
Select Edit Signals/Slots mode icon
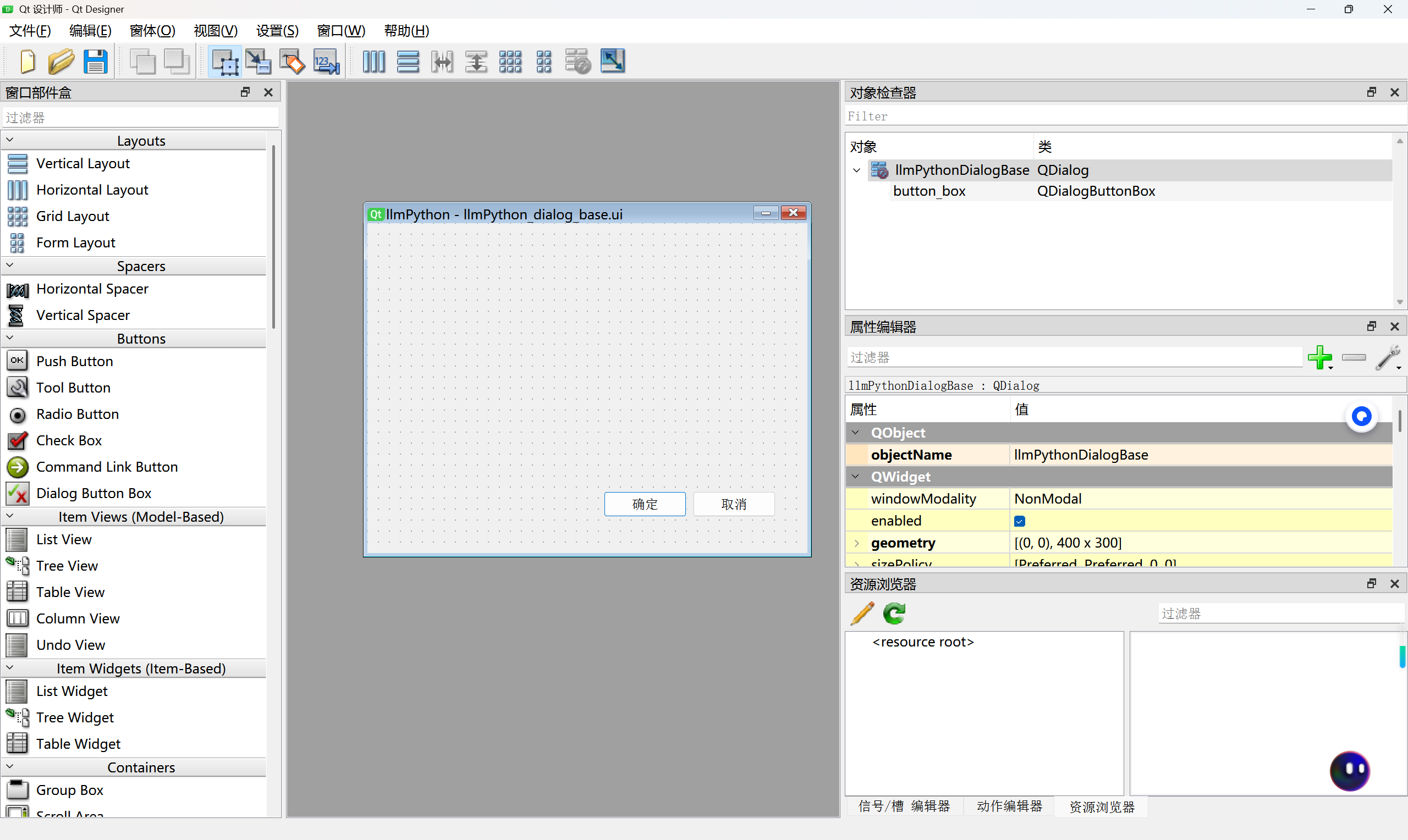coord(258,61)
